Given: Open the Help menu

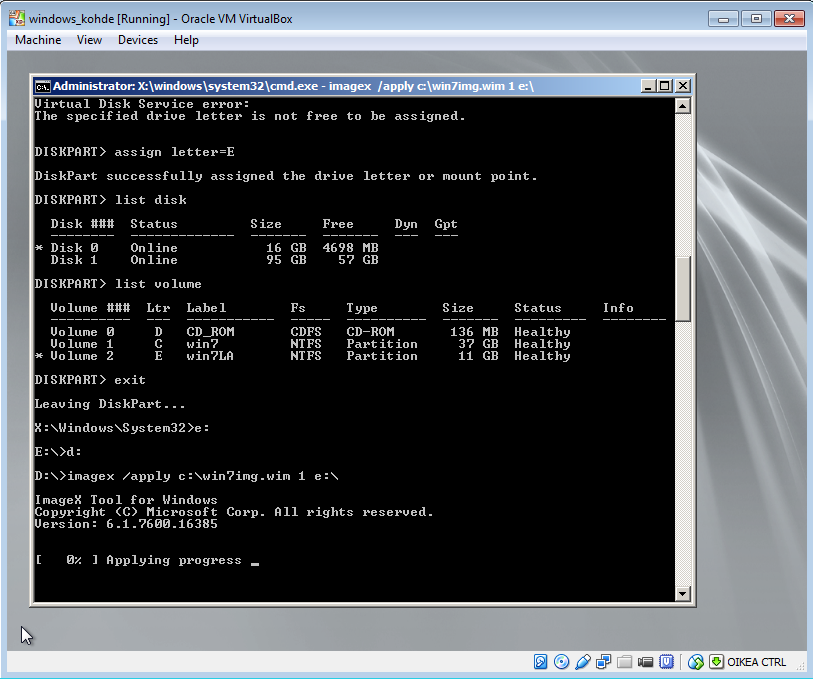Looking at the screenshot, I should (186, 40).
